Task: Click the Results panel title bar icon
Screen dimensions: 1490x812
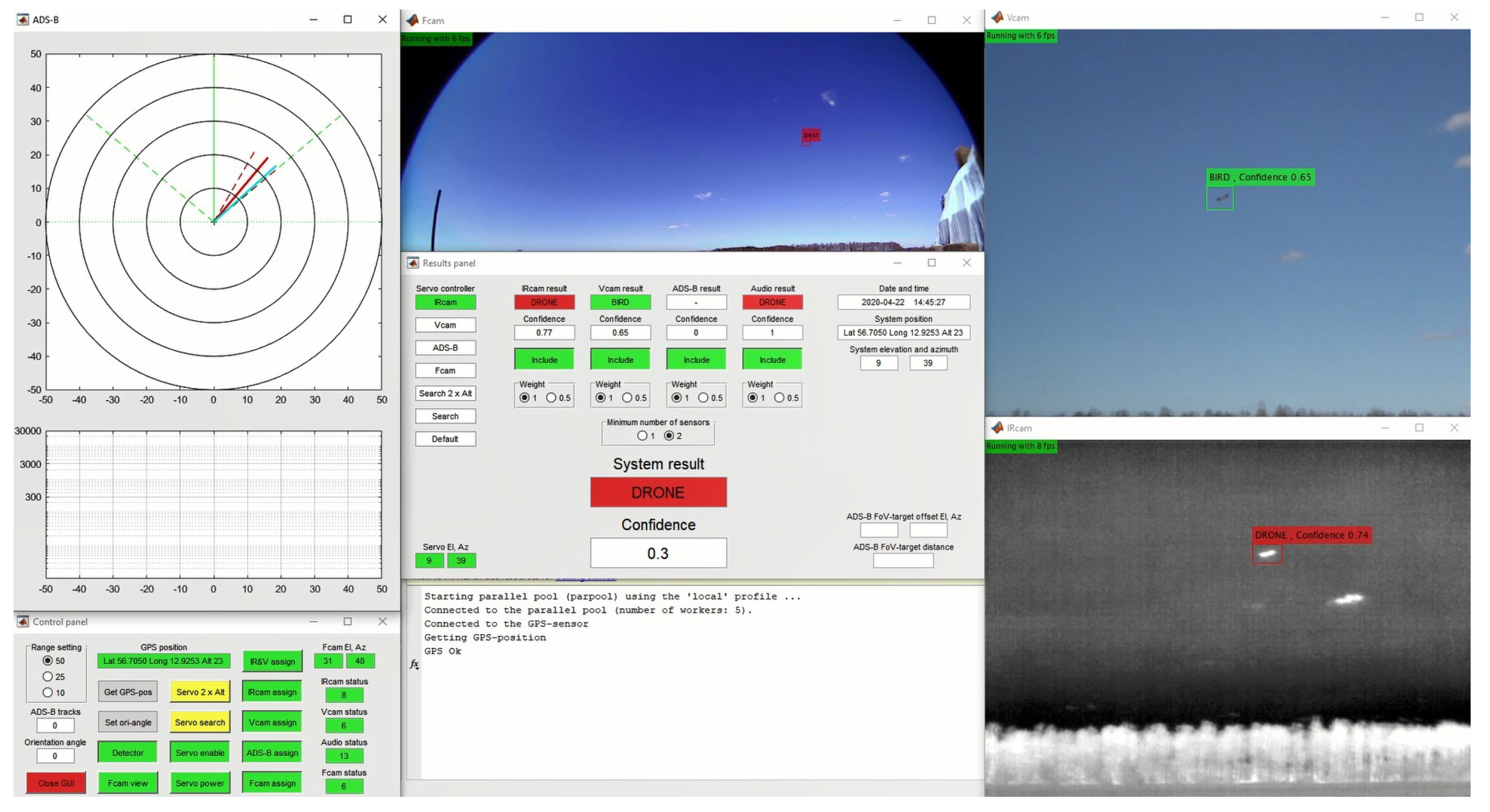Action: pos(413,263)
